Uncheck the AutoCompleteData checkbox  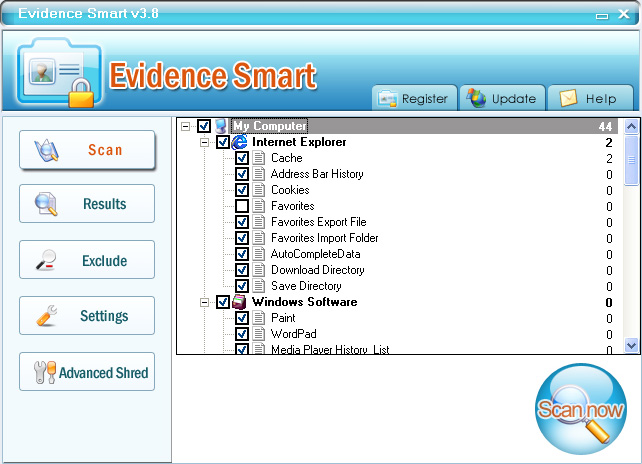pyautogui.click(x=242, y=254)
